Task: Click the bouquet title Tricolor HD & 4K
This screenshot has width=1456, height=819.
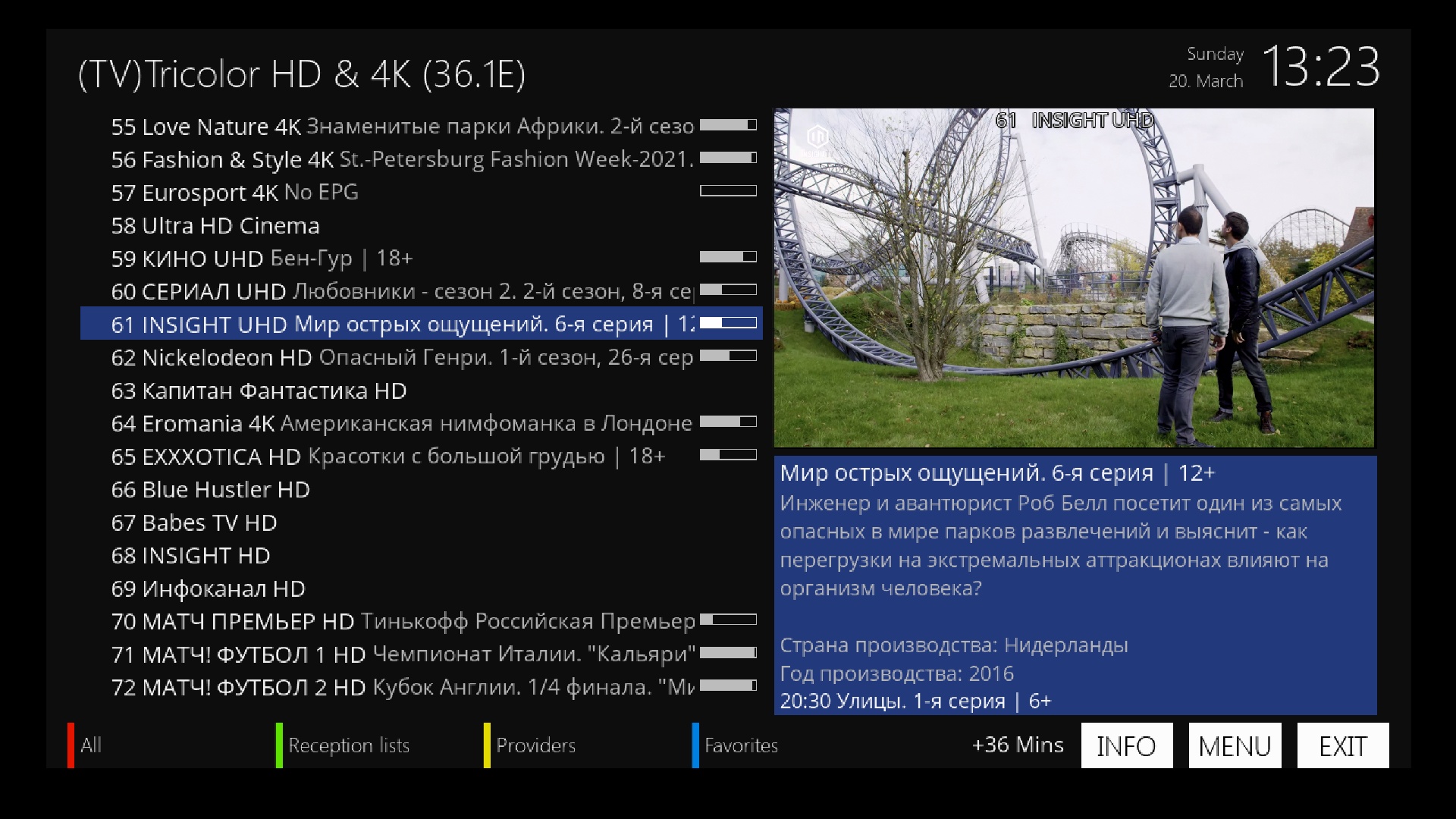Action: [302, 74]
